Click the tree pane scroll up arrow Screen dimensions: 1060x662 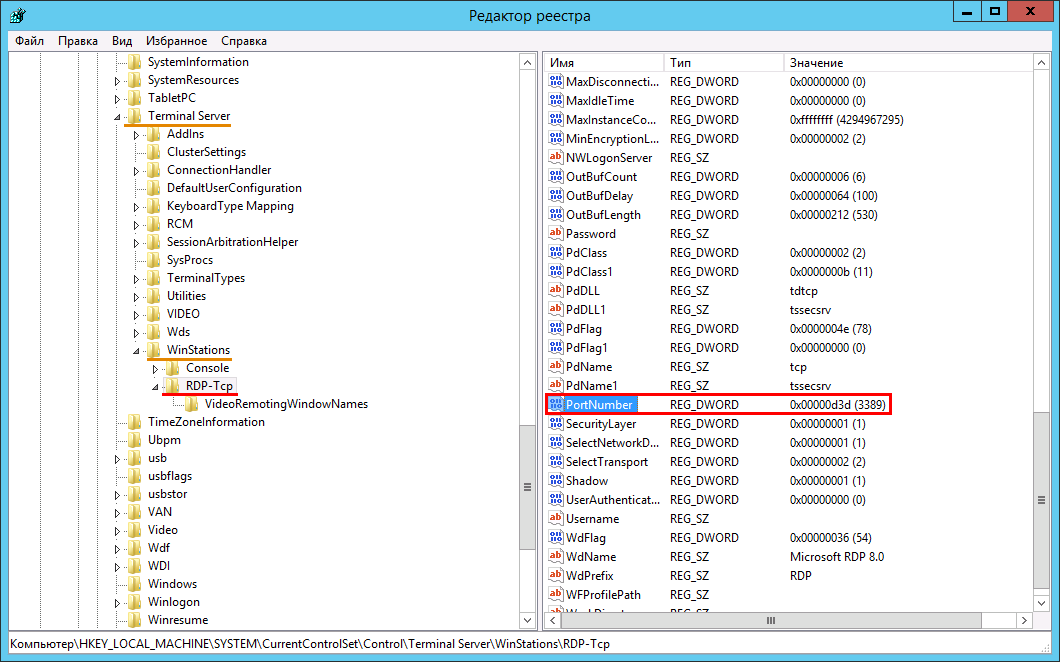528,62
